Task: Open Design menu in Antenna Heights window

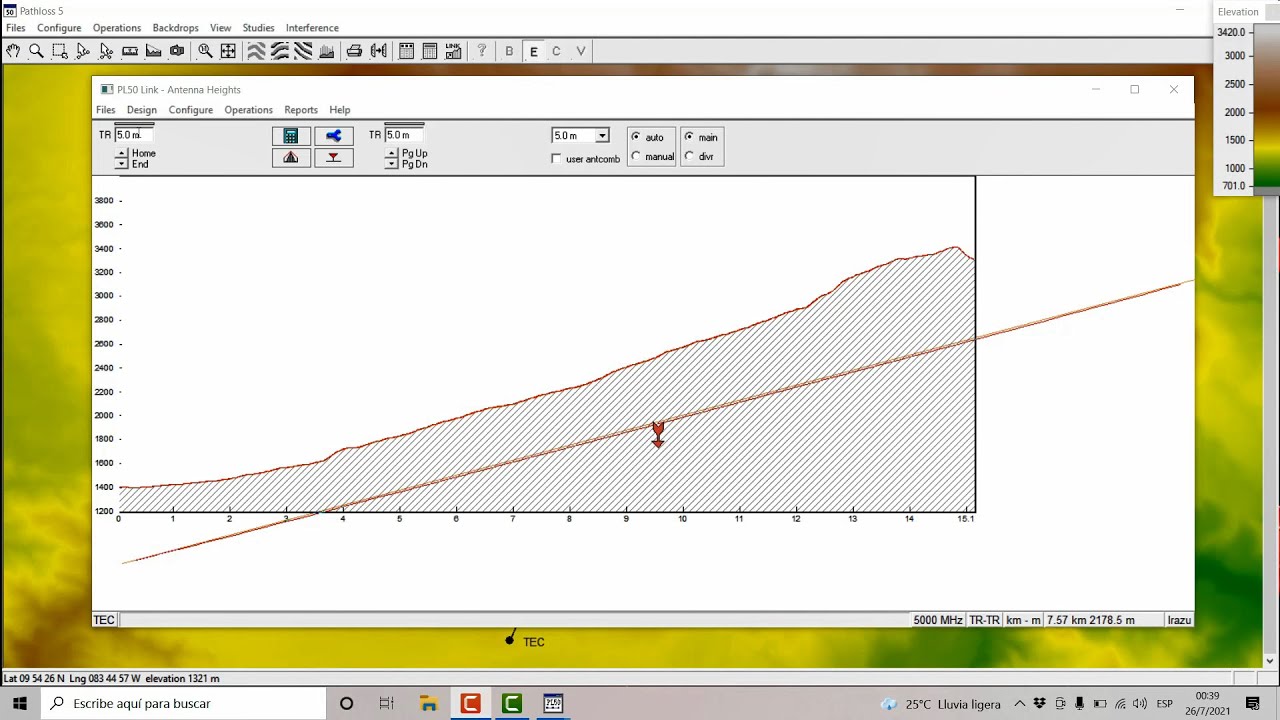Action: pyautogui.click(x=141, y=110)
